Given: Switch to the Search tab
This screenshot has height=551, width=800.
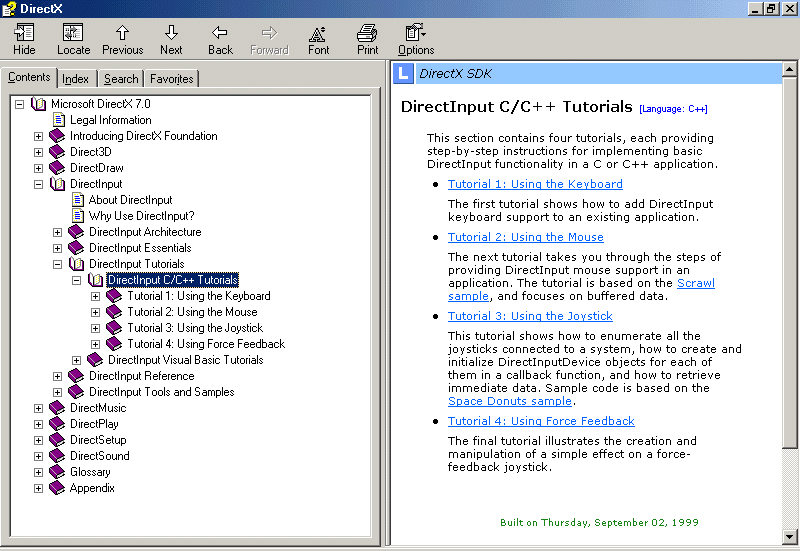Looking at the screenshot, I should coord(121,79).
